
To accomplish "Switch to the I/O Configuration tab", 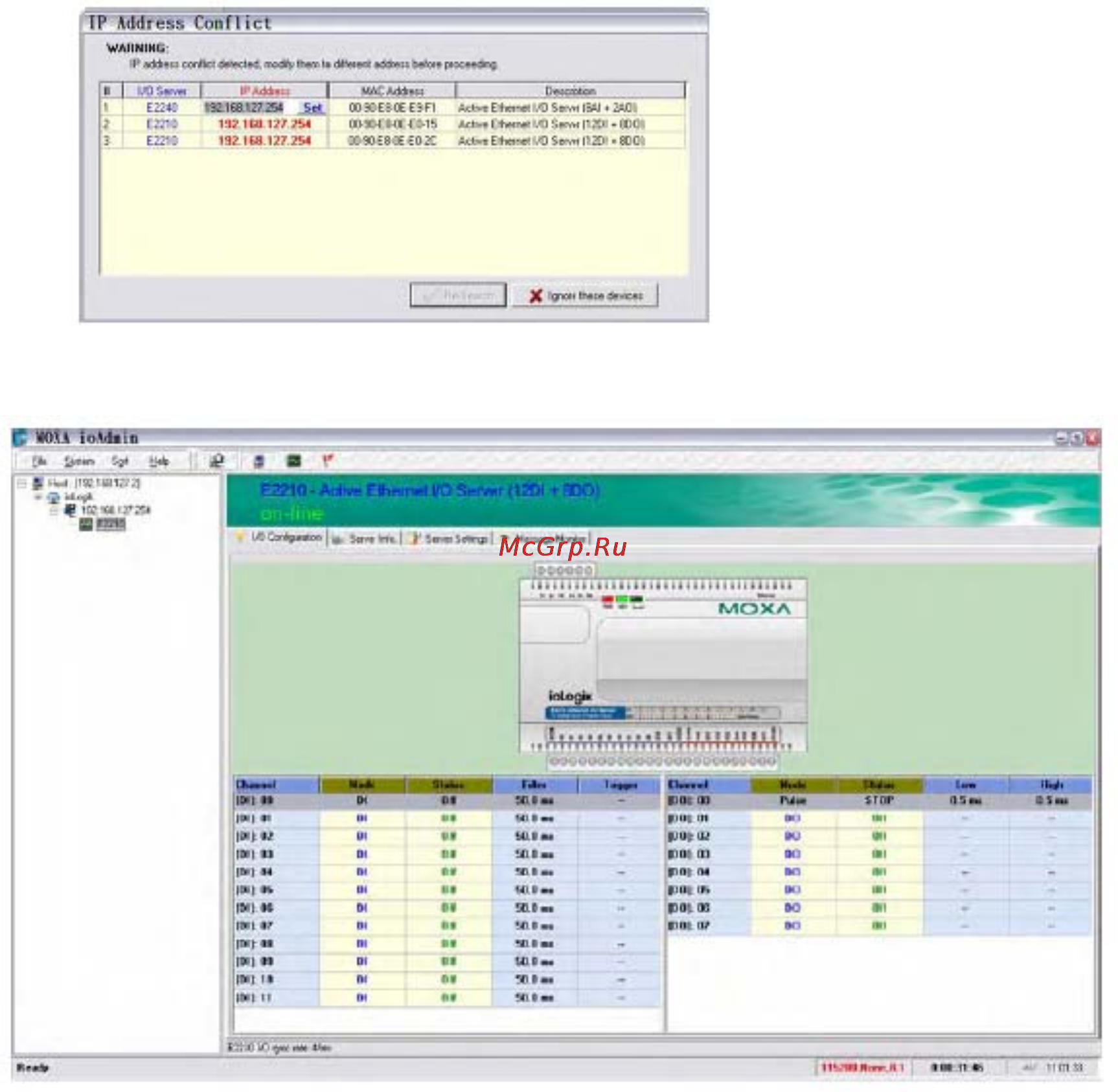I will (x=280, y=538).
